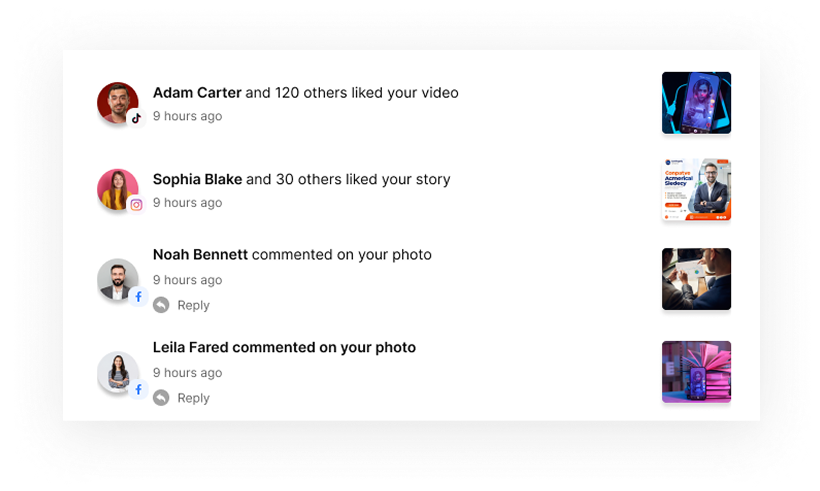Open Sophia Blake's profile picture
The image size is (820, 491).
tap(118, 189)
